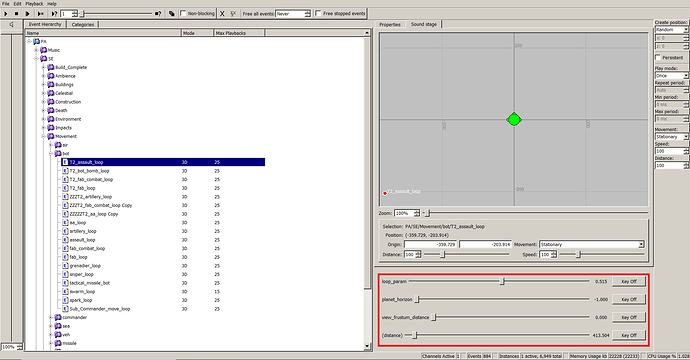Enable the Non-blocking checkbox
Screen dimensions: 690x360
[x=184, y=13]
